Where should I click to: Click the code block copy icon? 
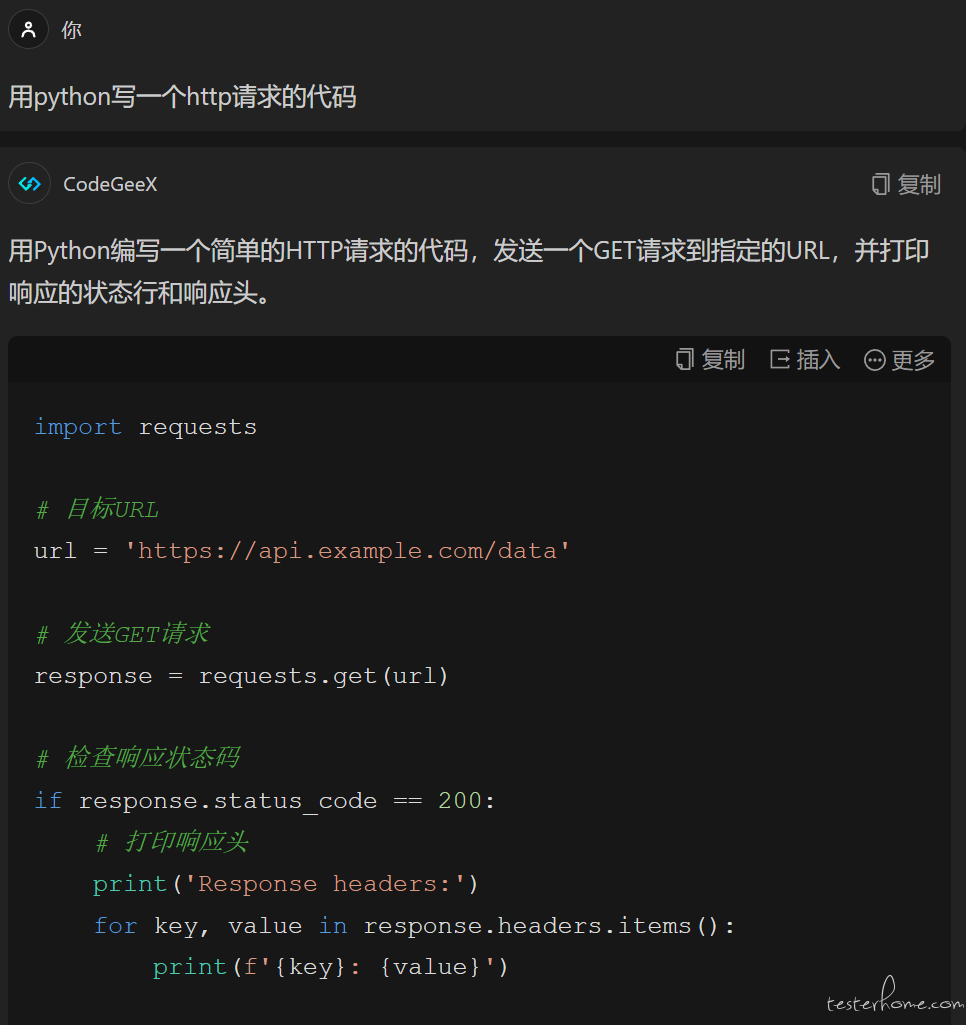pos(684,360)
